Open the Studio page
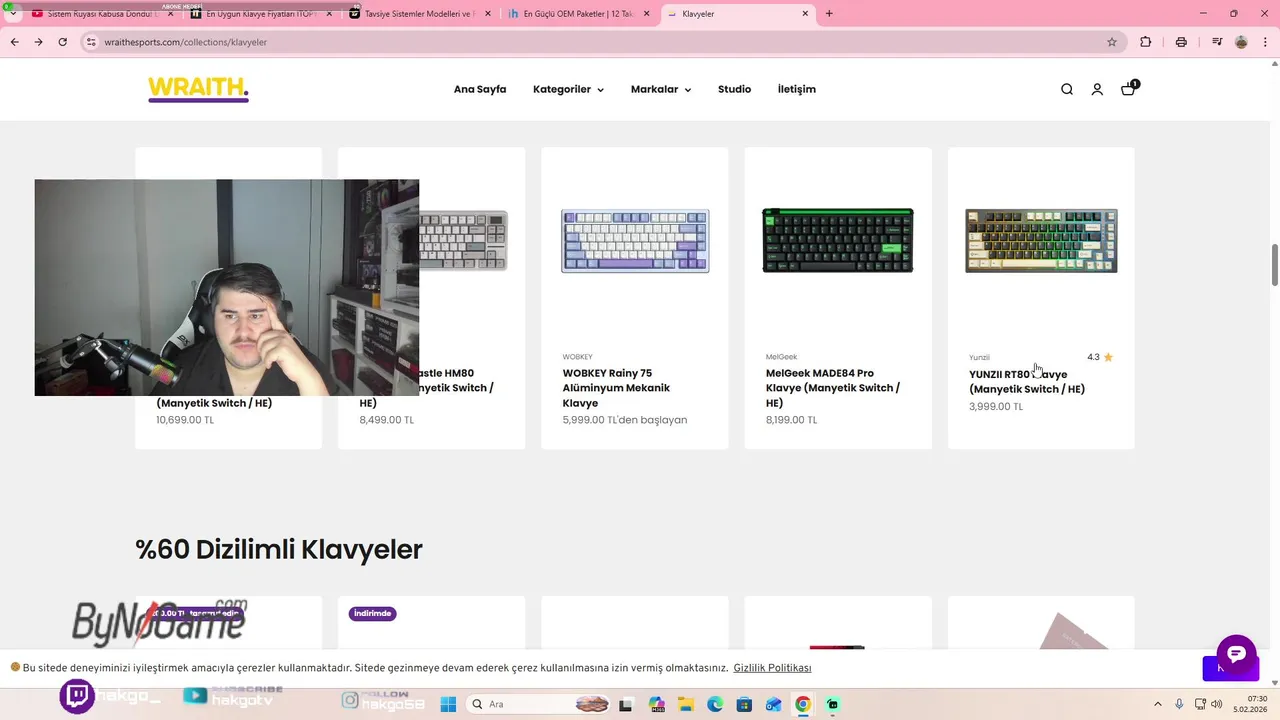Viewport: 1280px width, 720px height. [x=734, y=89]
